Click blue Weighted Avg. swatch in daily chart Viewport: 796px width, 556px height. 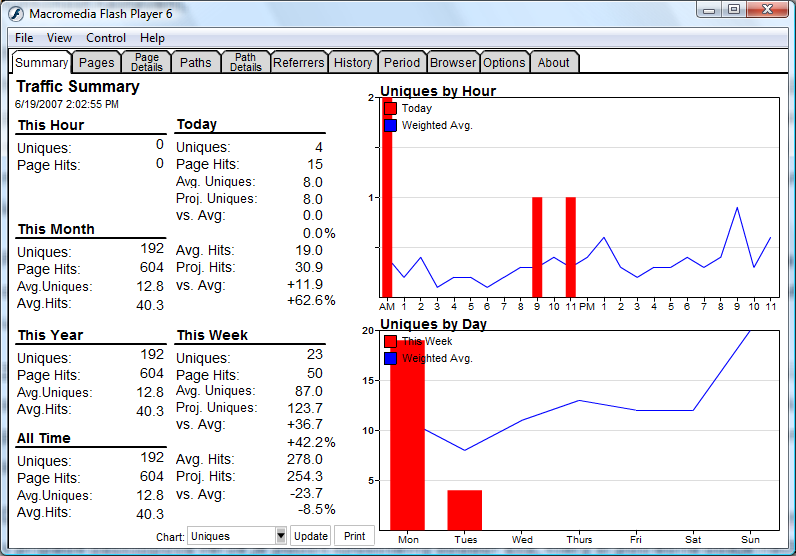point(390,358)
